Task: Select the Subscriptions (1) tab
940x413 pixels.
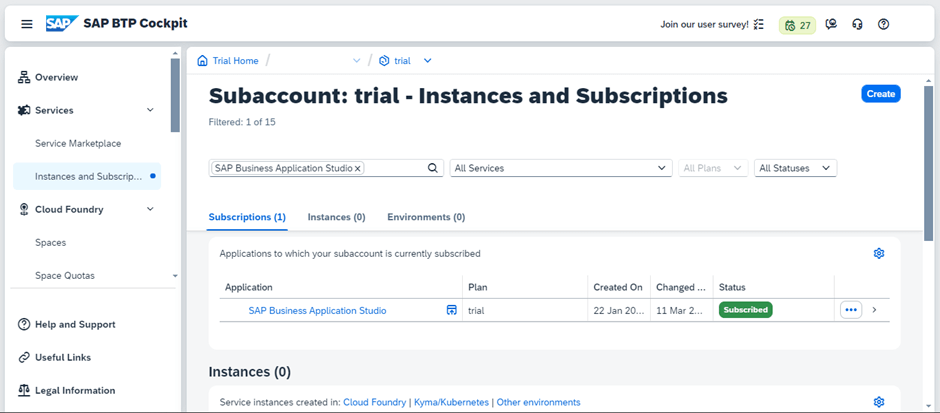Action: pyautogui.click(x=247, y=217)
